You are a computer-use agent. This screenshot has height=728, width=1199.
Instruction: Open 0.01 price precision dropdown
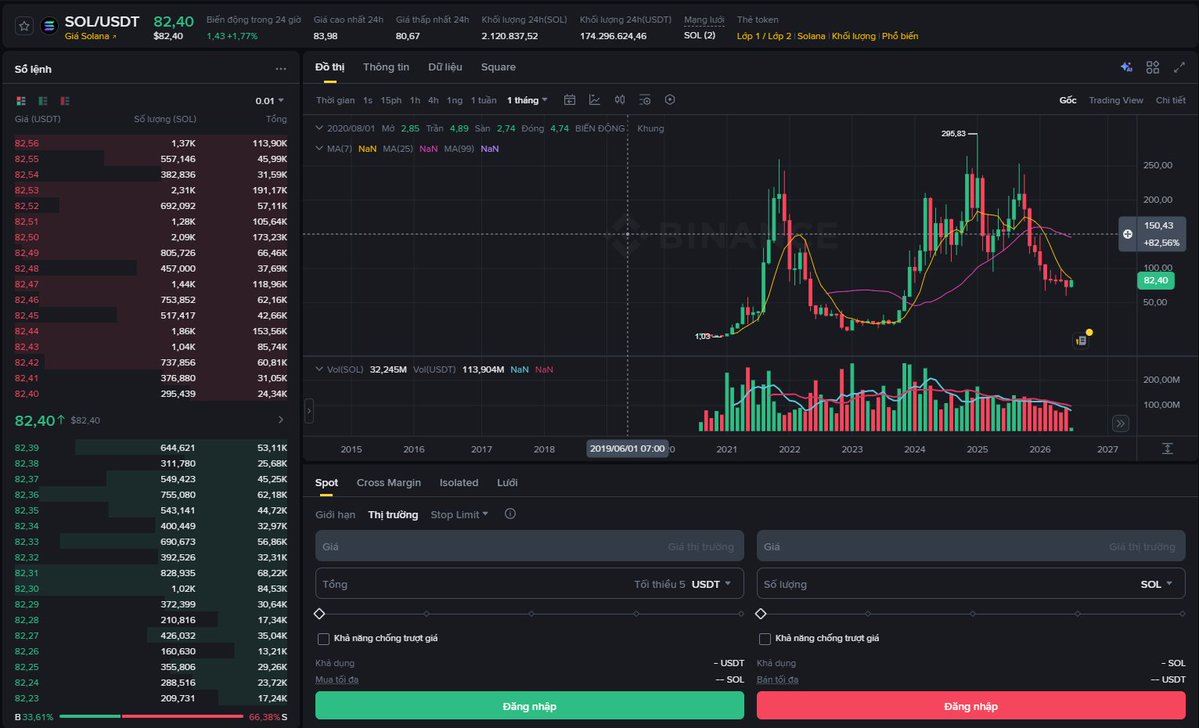click(x=269, y=101)
